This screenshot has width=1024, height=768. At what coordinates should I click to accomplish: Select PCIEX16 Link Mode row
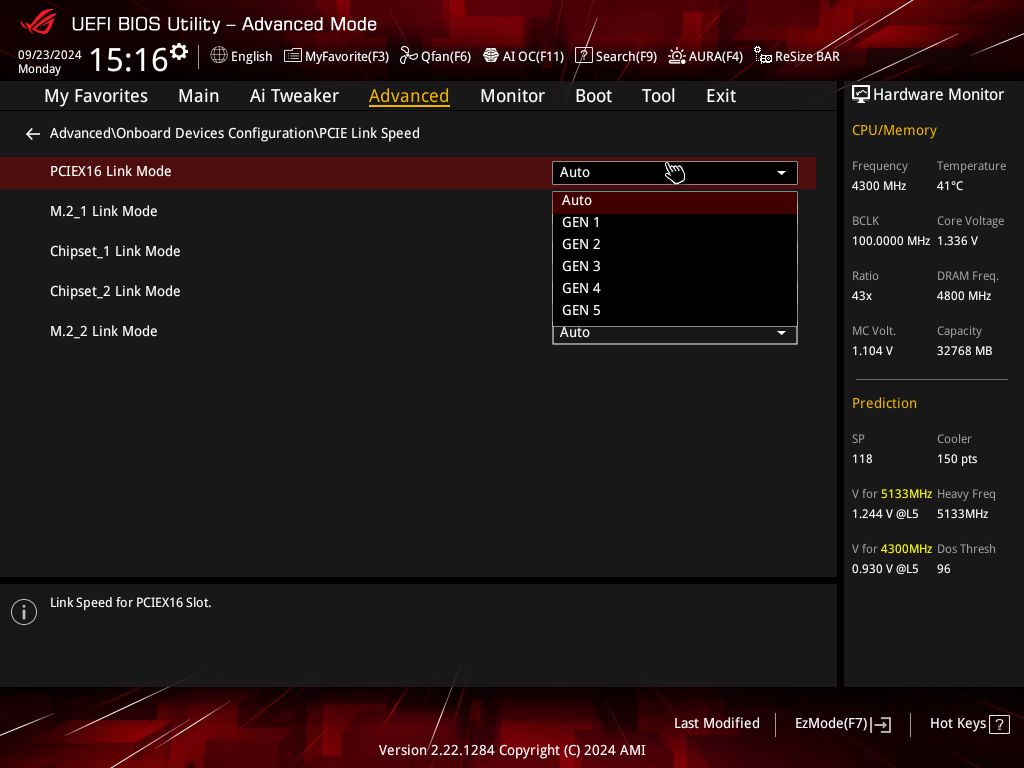pos(408,172)
